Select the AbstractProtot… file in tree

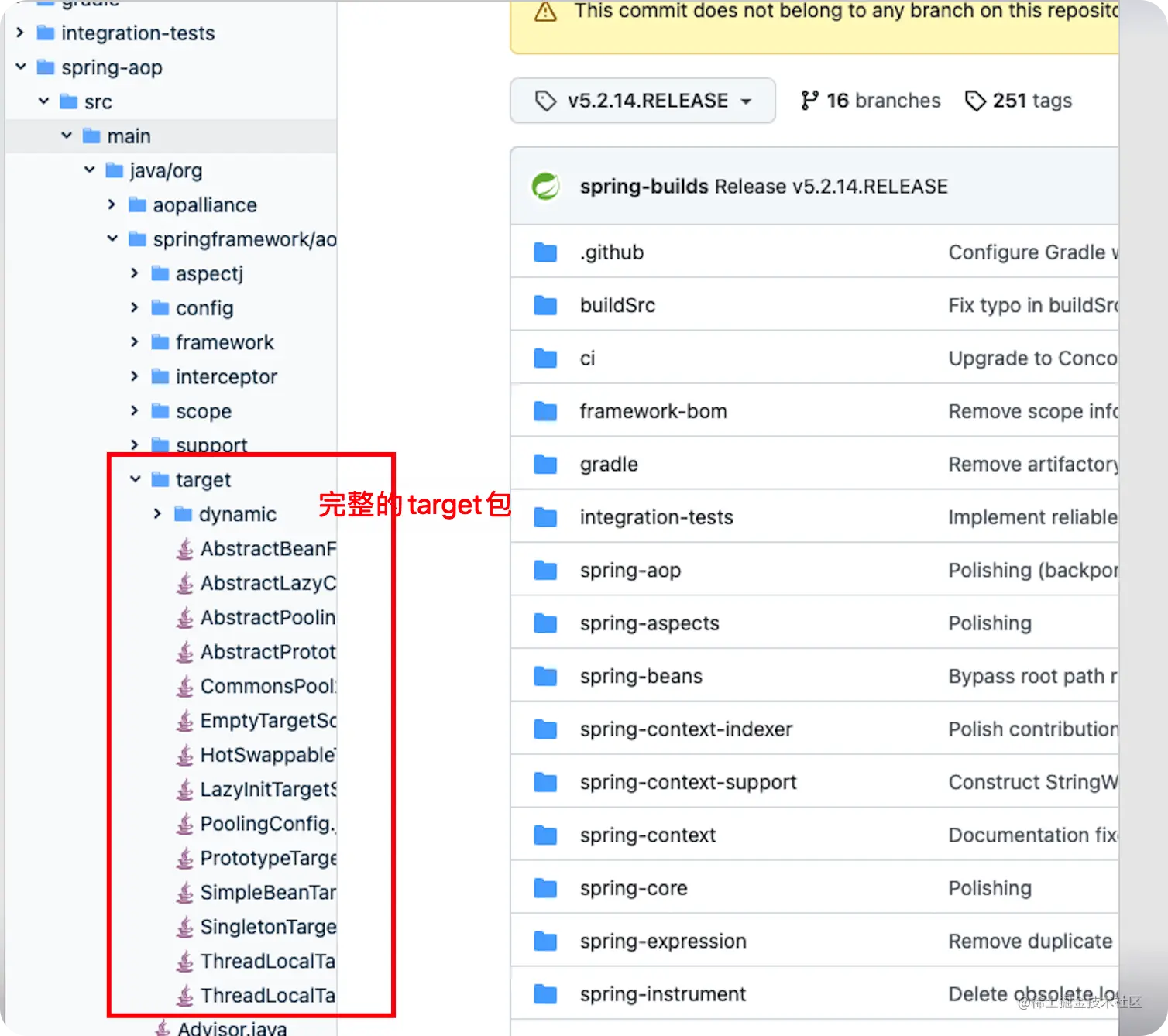pos(268,652)
